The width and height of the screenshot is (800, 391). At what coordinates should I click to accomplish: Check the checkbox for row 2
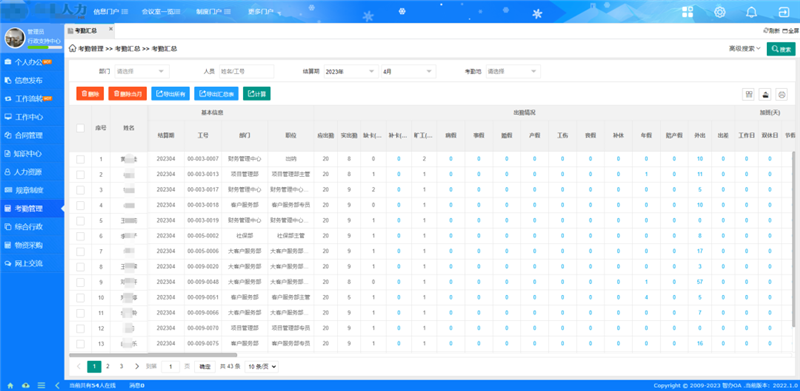coord(80,175)
